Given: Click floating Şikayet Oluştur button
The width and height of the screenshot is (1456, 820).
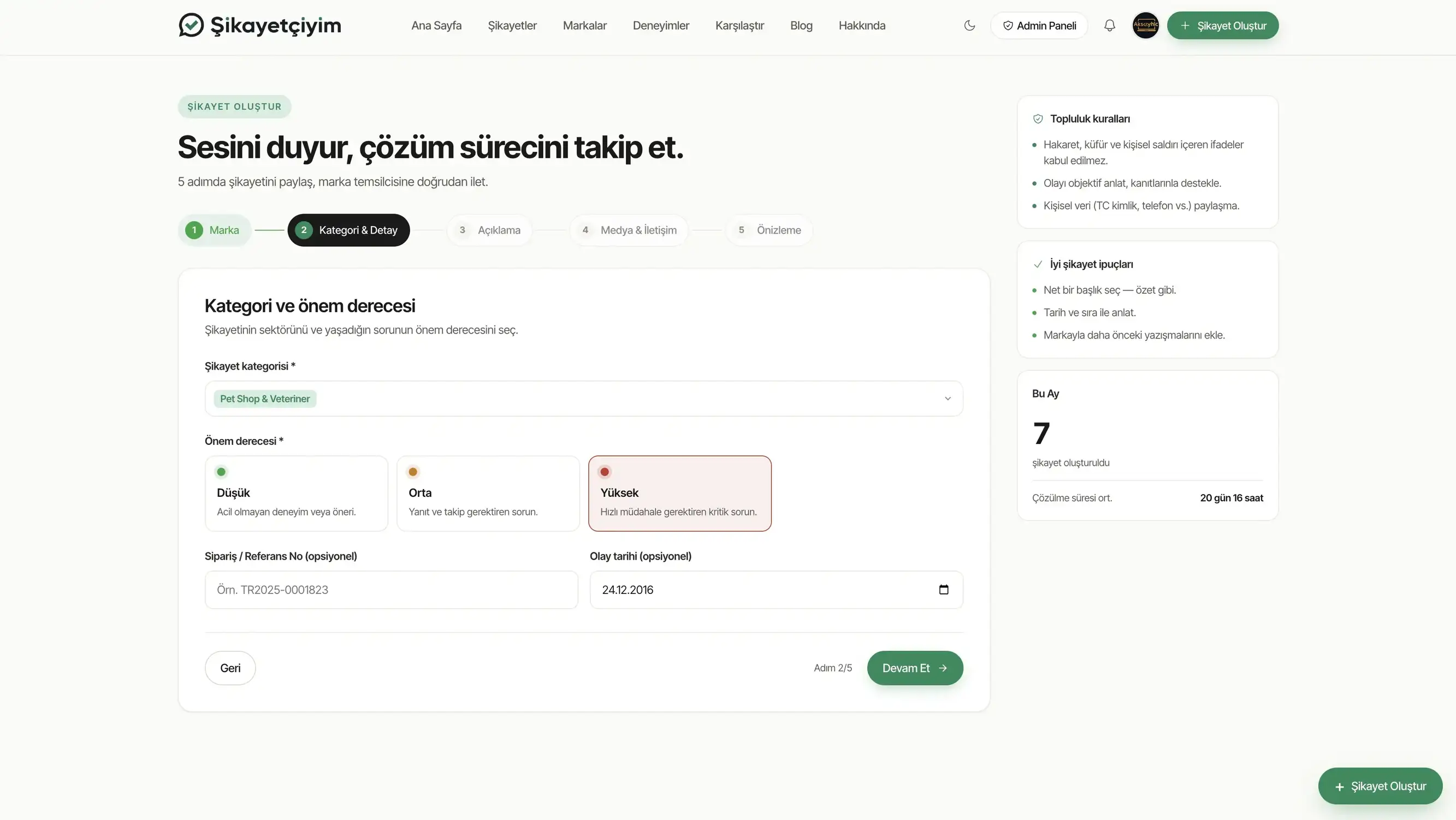Looking at the screenshot, I should pyautogui.click(x=1380, y=786).
